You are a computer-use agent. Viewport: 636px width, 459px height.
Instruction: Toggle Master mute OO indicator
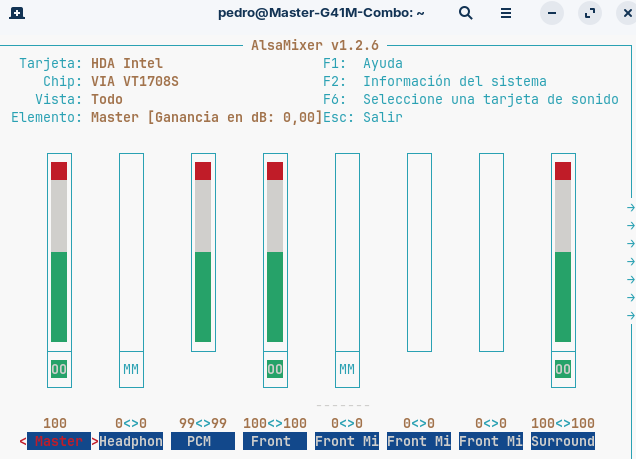59,369
